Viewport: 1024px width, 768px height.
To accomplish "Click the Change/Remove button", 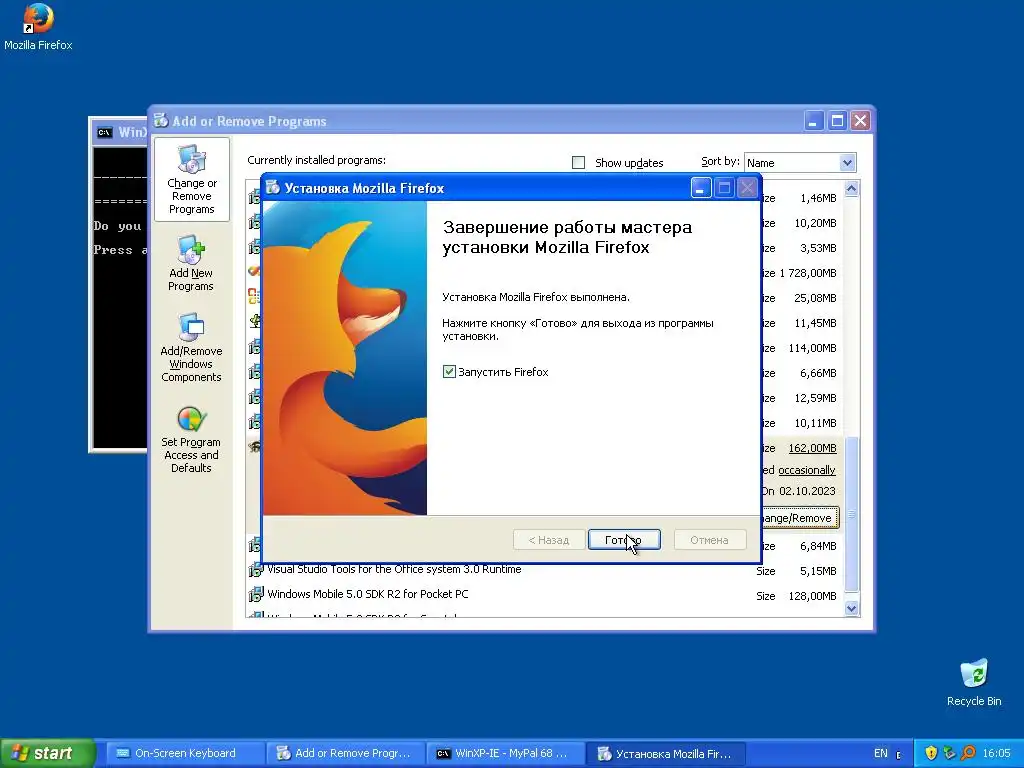I will (x=800, y=518).
